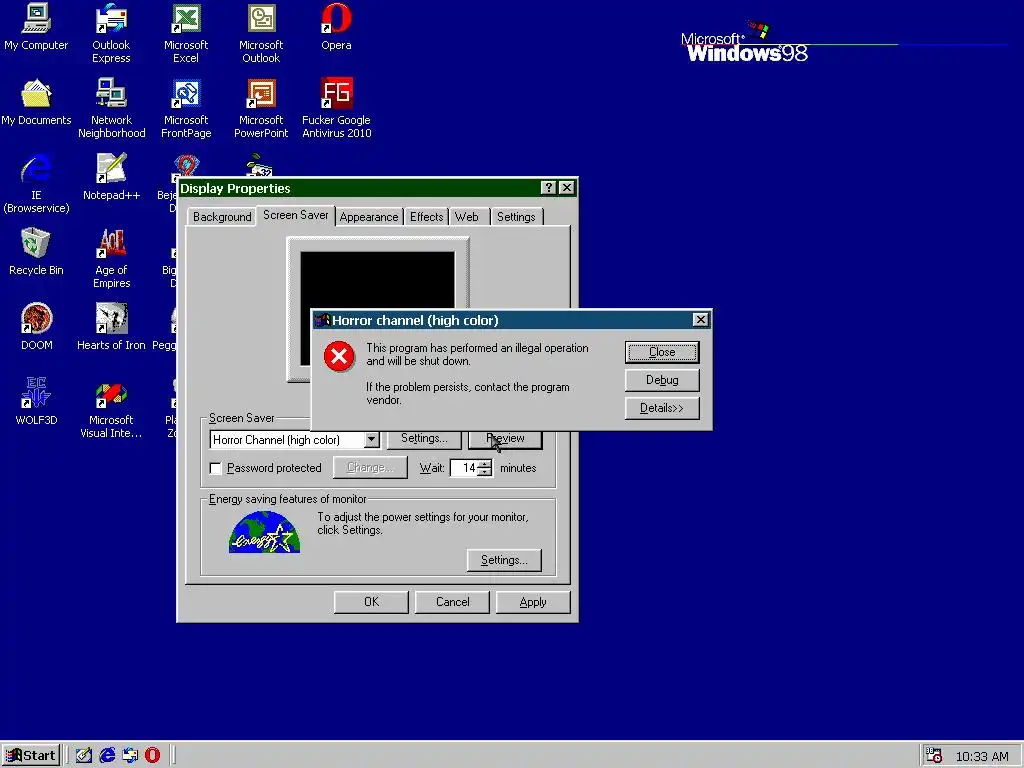
Task: Switch to the Background tab
Action: 222,217
